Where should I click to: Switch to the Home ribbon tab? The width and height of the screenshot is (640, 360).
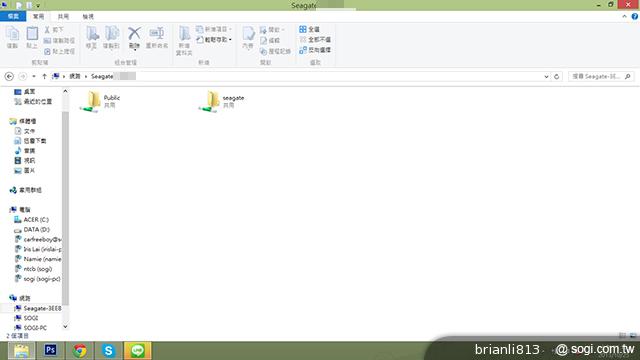coord(38,16)
